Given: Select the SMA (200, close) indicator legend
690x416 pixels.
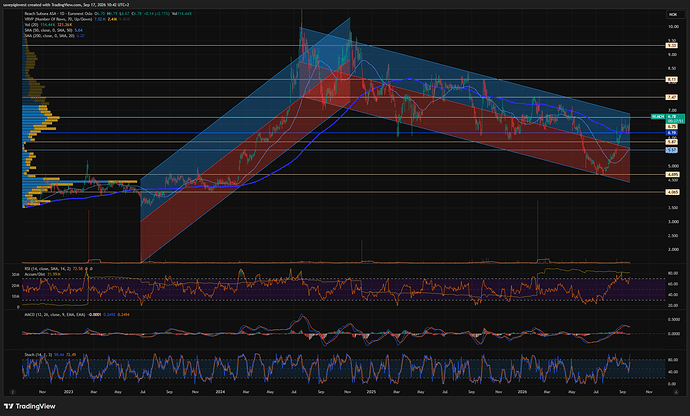Looking at the screenshot, I should click(49, 36).
